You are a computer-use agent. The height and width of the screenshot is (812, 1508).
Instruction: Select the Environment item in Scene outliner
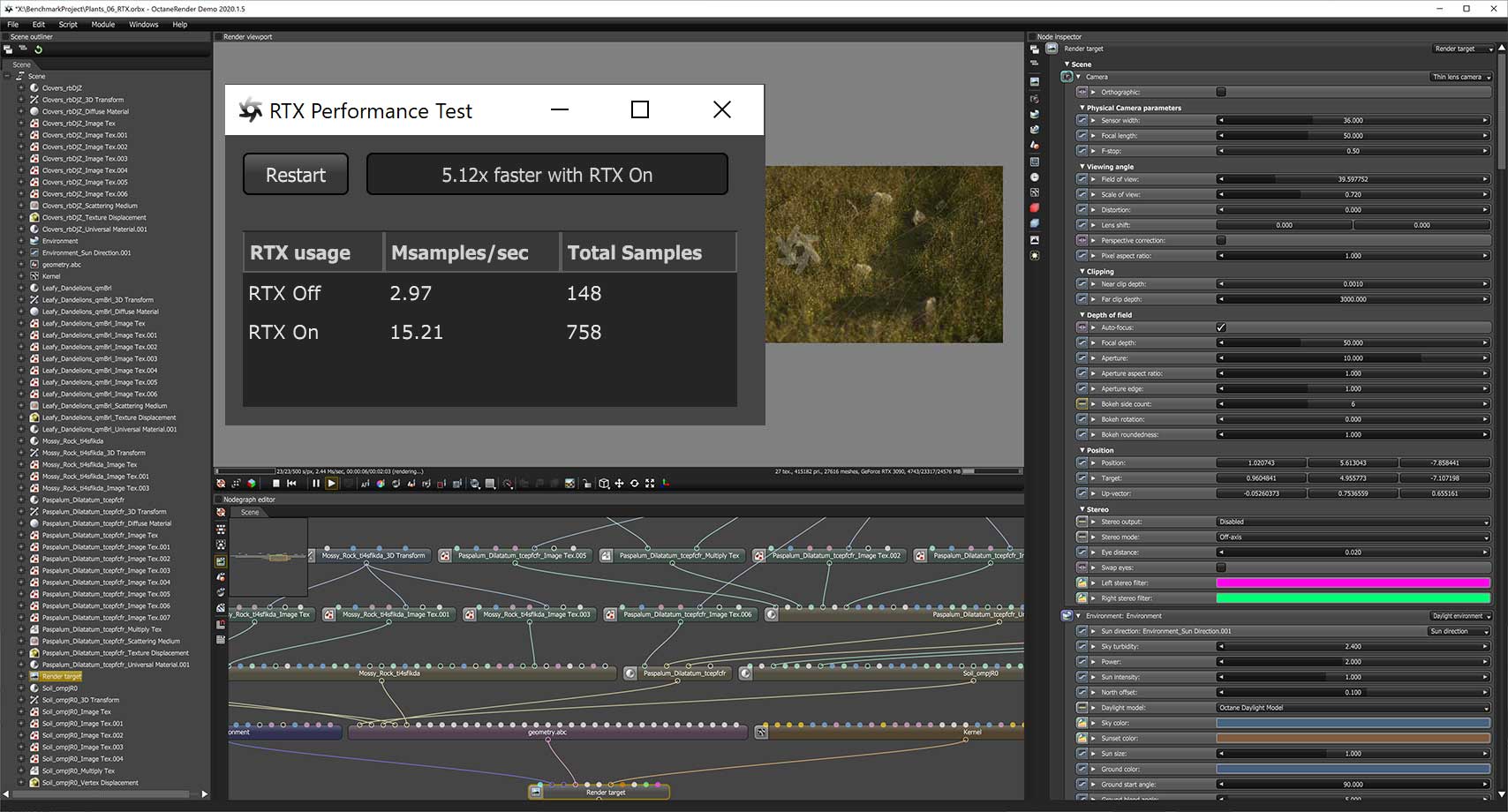pyautogui.click(x=60, y=241)
